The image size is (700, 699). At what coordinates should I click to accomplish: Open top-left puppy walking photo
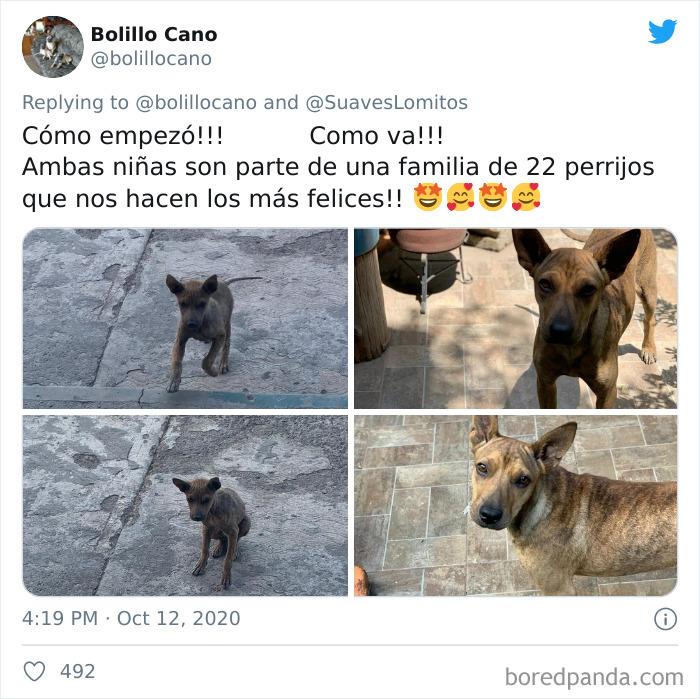(185, 318)
